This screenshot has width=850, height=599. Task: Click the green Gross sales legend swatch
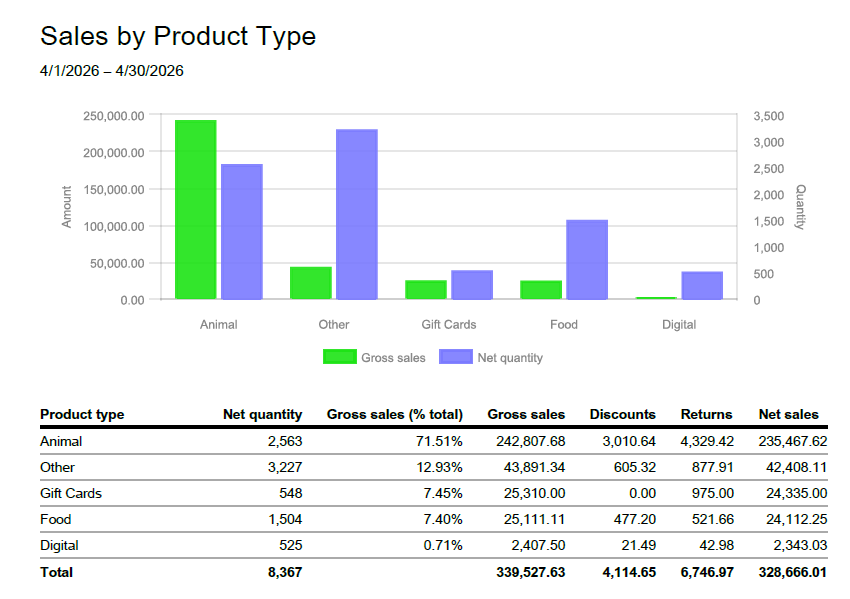coord(340,357)
